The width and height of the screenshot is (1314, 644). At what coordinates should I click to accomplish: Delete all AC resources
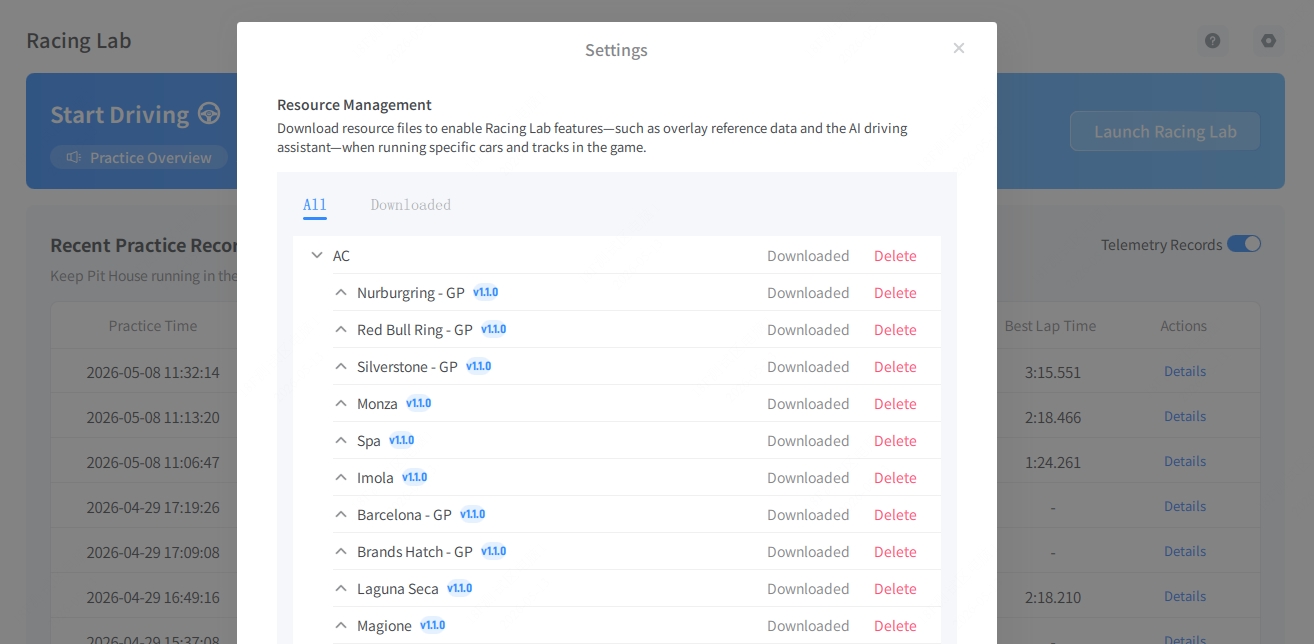[x=895, y=256]
